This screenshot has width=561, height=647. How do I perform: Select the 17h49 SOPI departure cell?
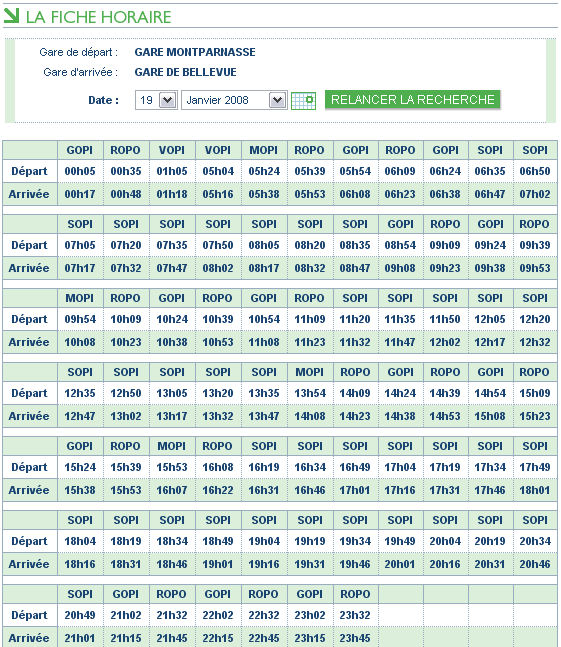point(535,467)
